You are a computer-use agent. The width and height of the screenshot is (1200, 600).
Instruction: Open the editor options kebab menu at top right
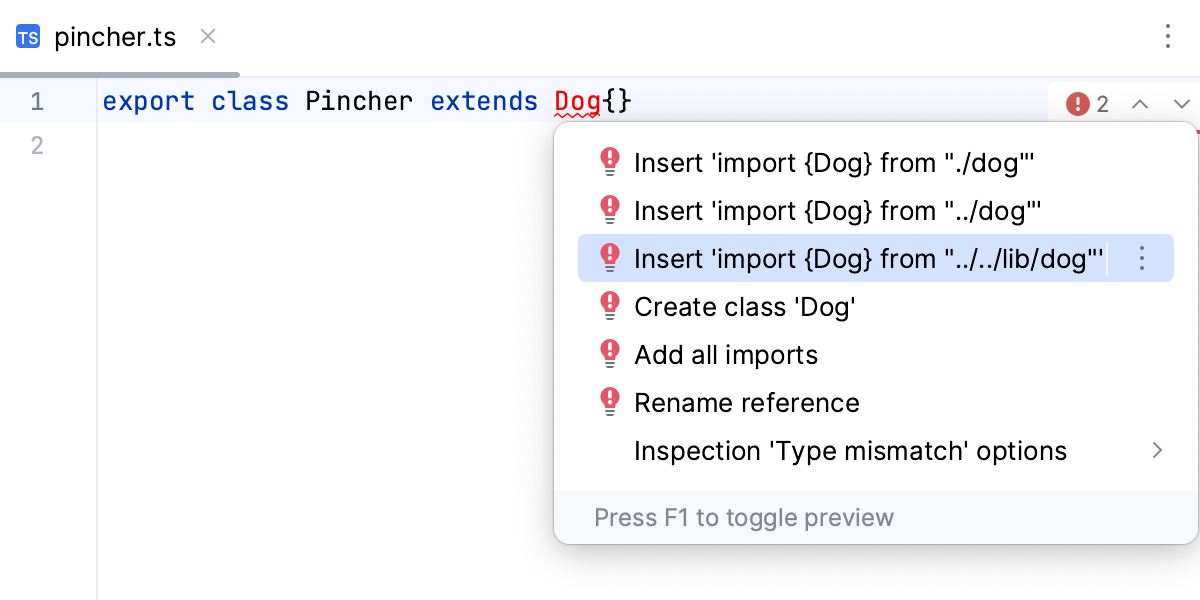[1168, 36]
